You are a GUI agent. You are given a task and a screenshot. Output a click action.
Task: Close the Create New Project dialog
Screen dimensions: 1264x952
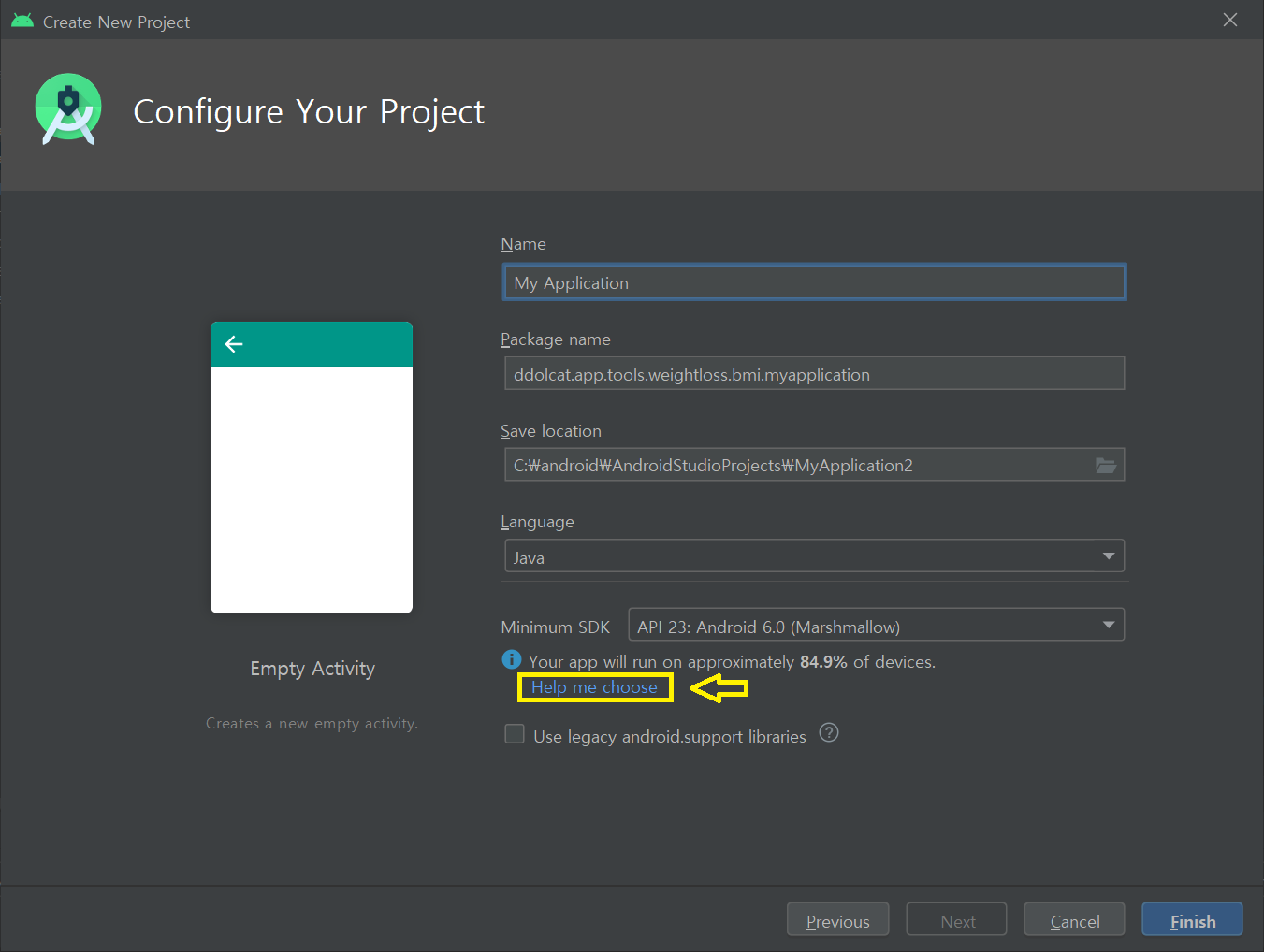1229,21
